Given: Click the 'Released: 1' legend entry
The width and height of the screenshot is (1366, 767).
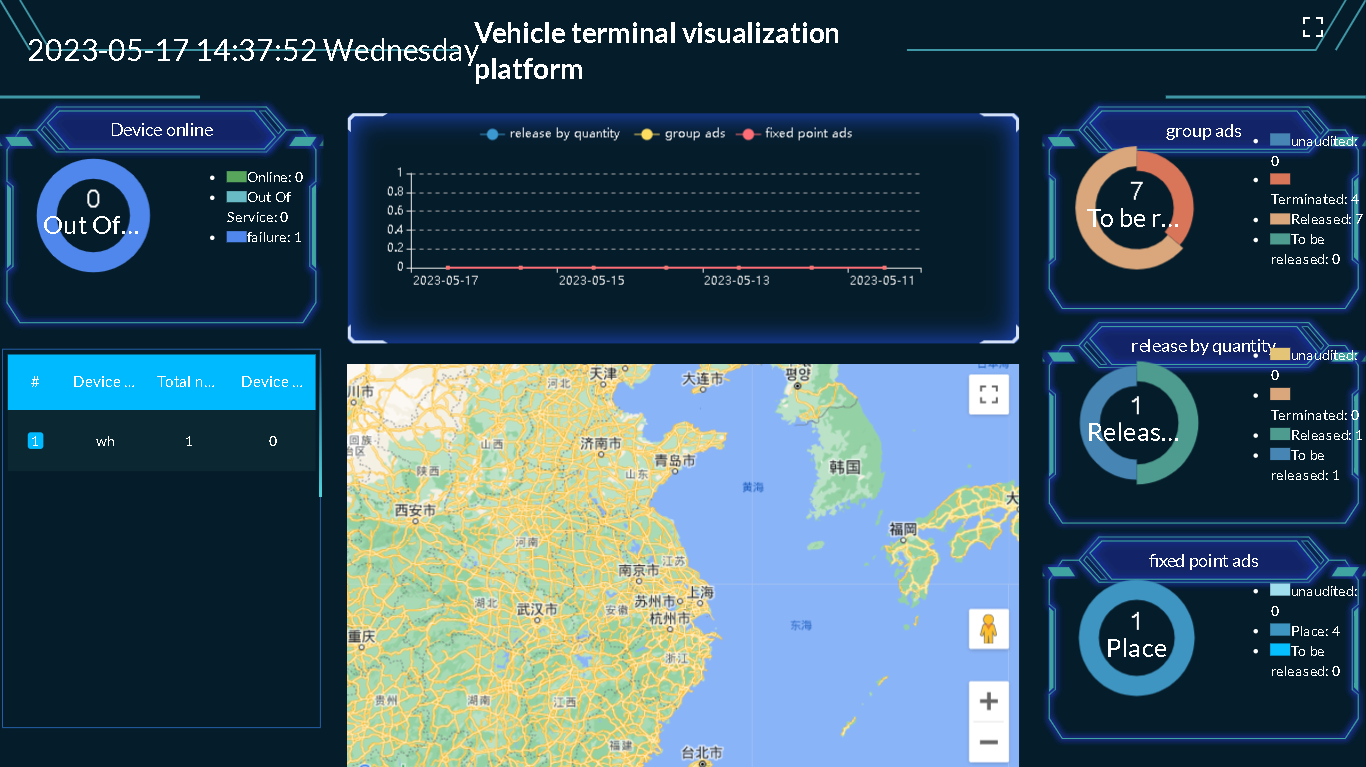Looking at the screenshot, I should coord(1316,435).
